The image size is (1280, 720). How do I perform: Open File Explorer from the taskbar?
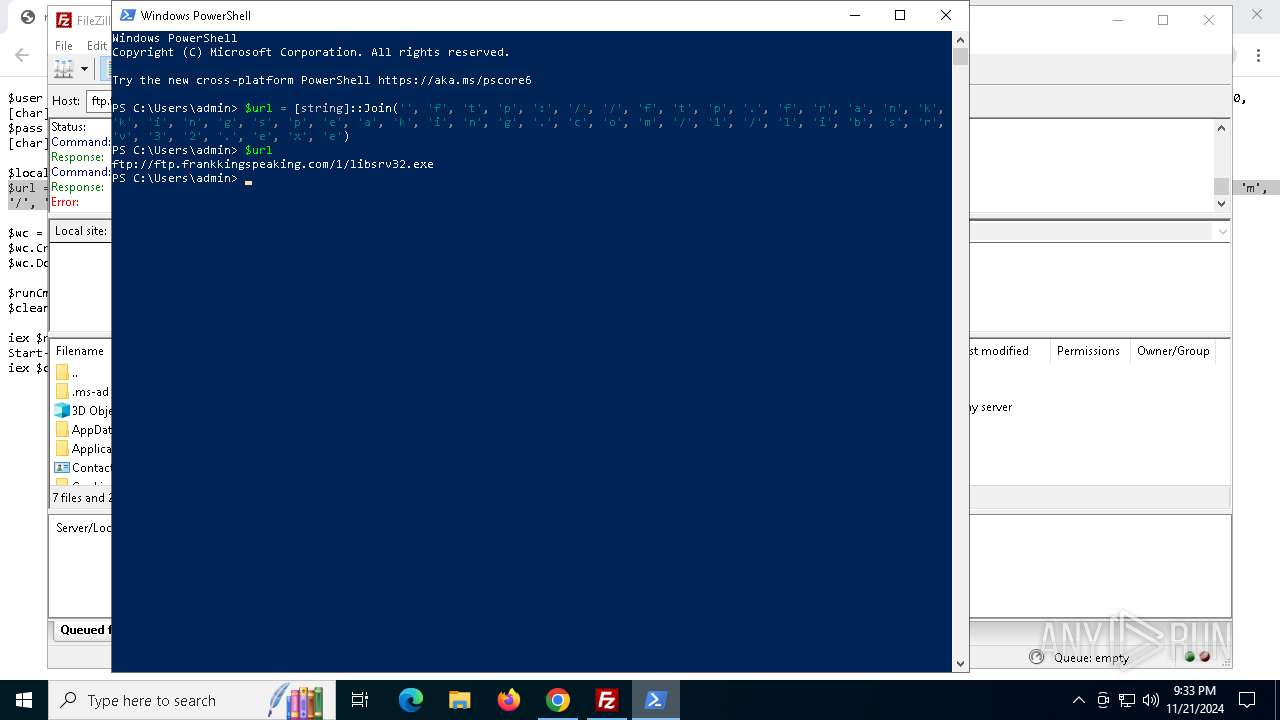click(x=460, y=700)
